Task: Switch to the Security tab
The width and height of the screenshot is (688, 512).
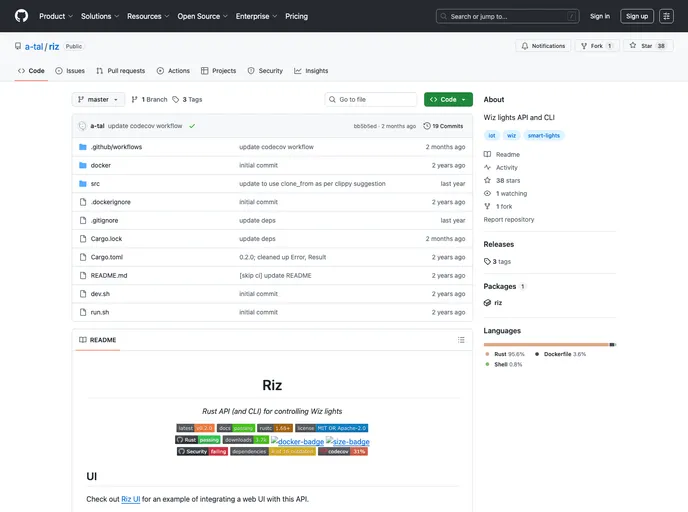Action: pyautogui.click(x=265, y=71)
